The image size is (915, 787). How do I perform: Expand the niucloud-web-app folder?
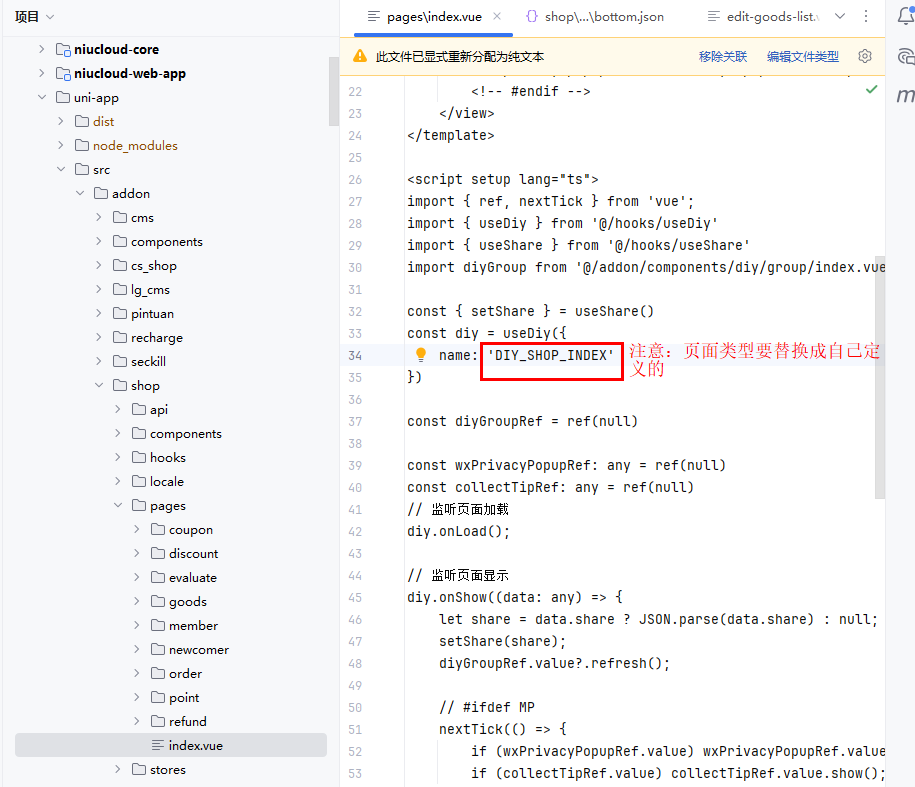[41, 73]
